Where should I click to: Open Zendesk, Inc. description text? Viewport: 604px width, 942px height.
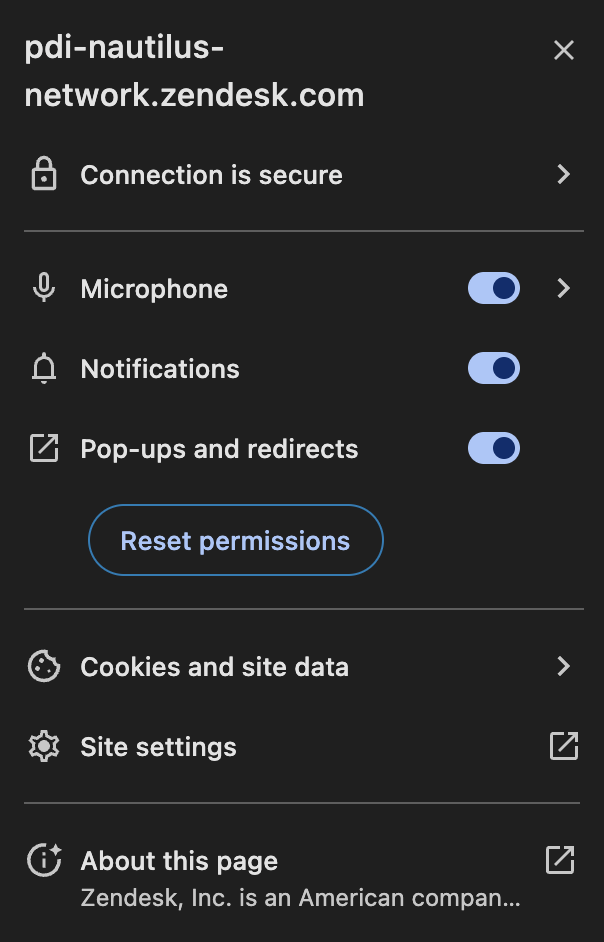(x=300, y=898)
